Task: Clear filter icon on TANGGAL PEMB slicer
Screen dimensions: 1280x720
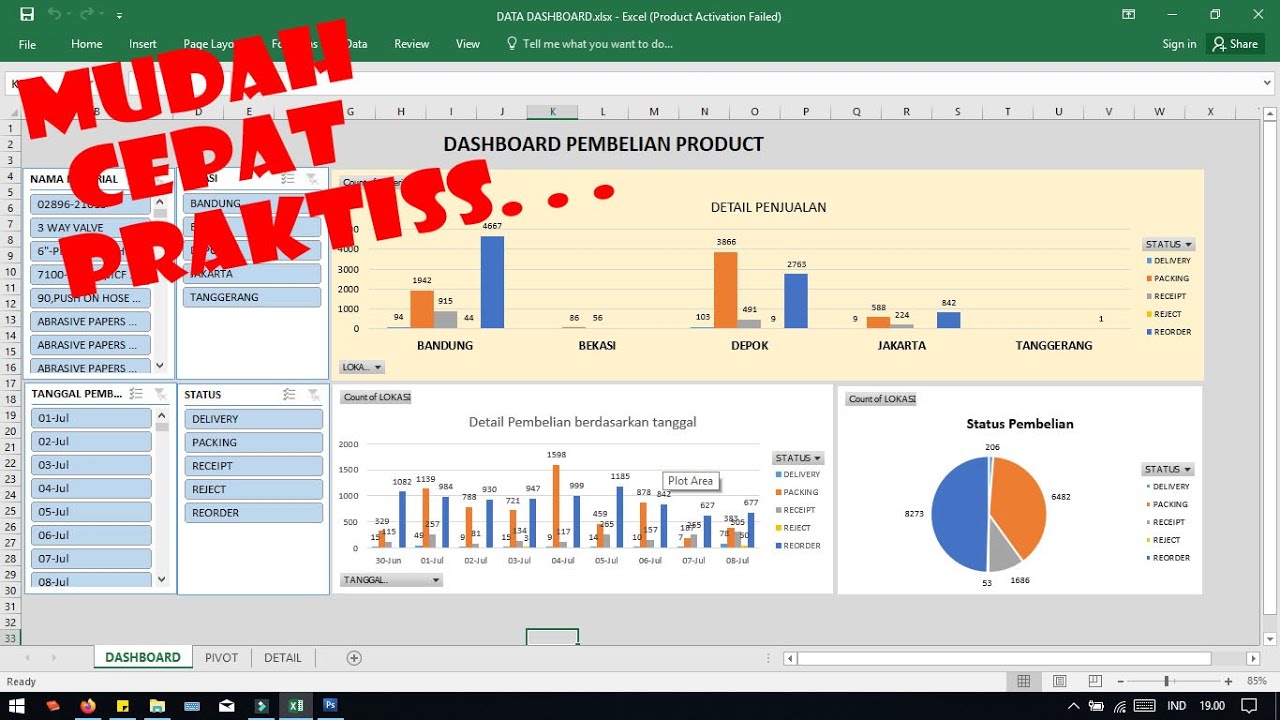Action: pos(160,394)
